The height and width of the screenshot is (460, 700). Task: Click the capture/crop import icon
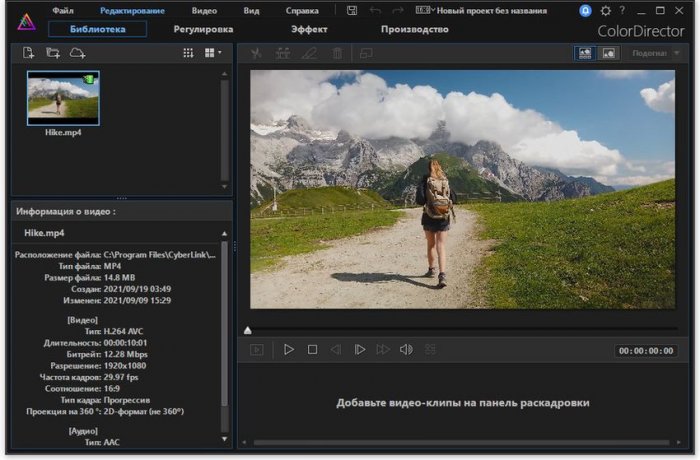pos(53,53)
